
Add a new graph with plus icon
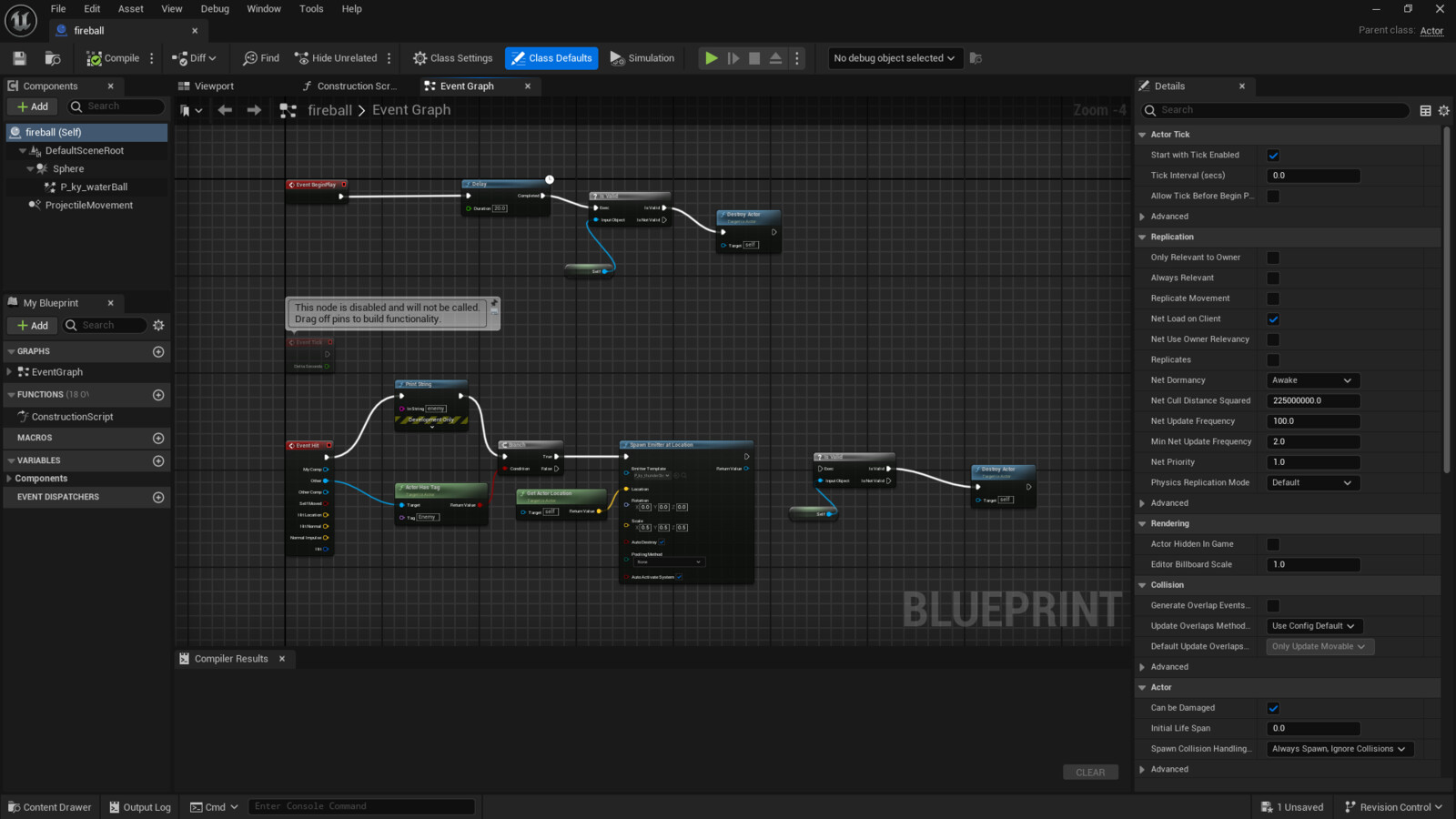tap(158, 351)
